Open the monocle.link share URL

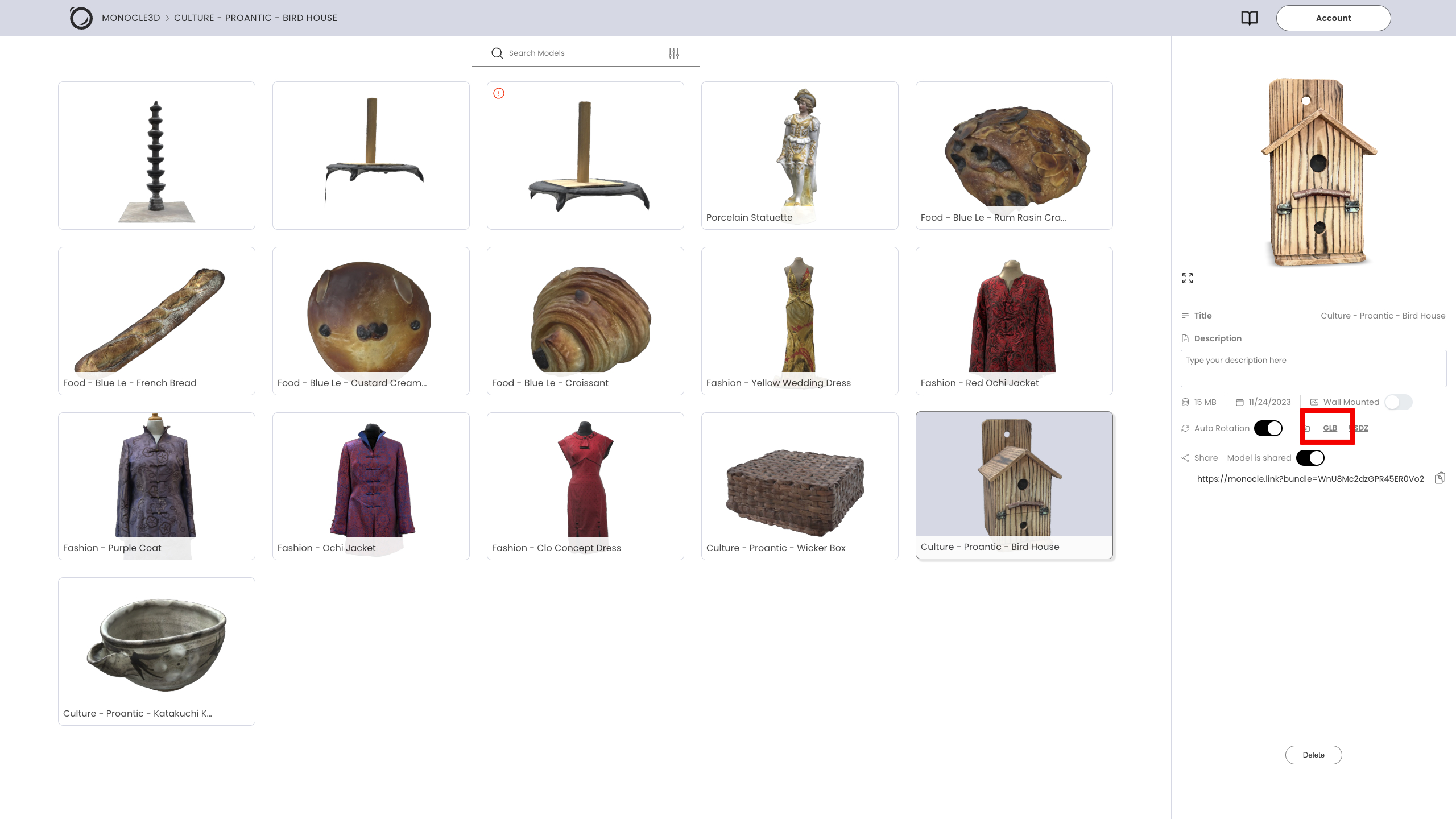pos(1310,479)
